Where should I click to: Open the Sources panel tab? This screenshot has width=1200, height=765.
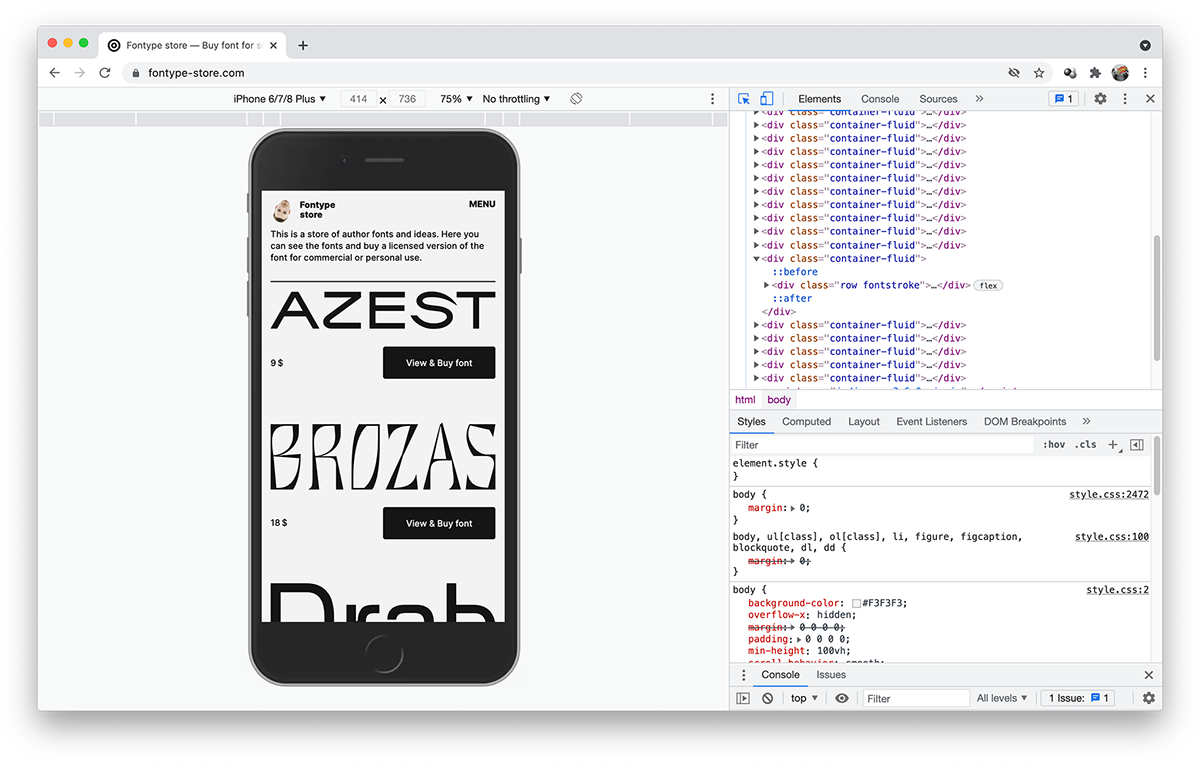coord(938,99)
